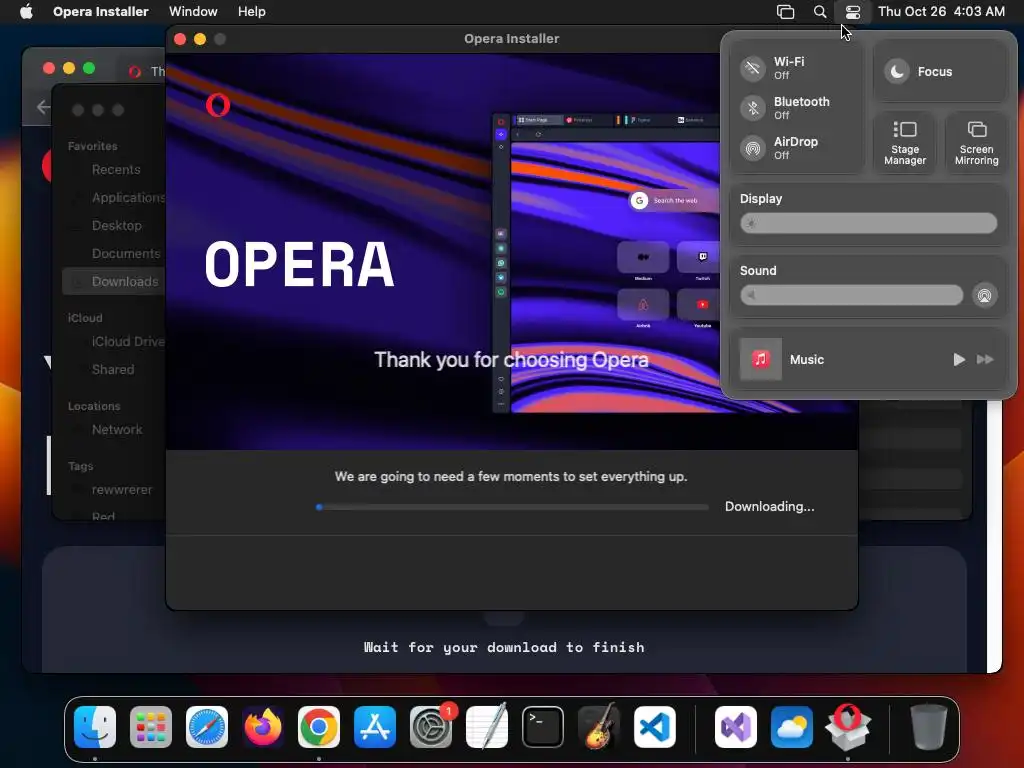Click the back arrow in browser window
Viewport: 1024px width, 768px height.
(x=43, y=107)
